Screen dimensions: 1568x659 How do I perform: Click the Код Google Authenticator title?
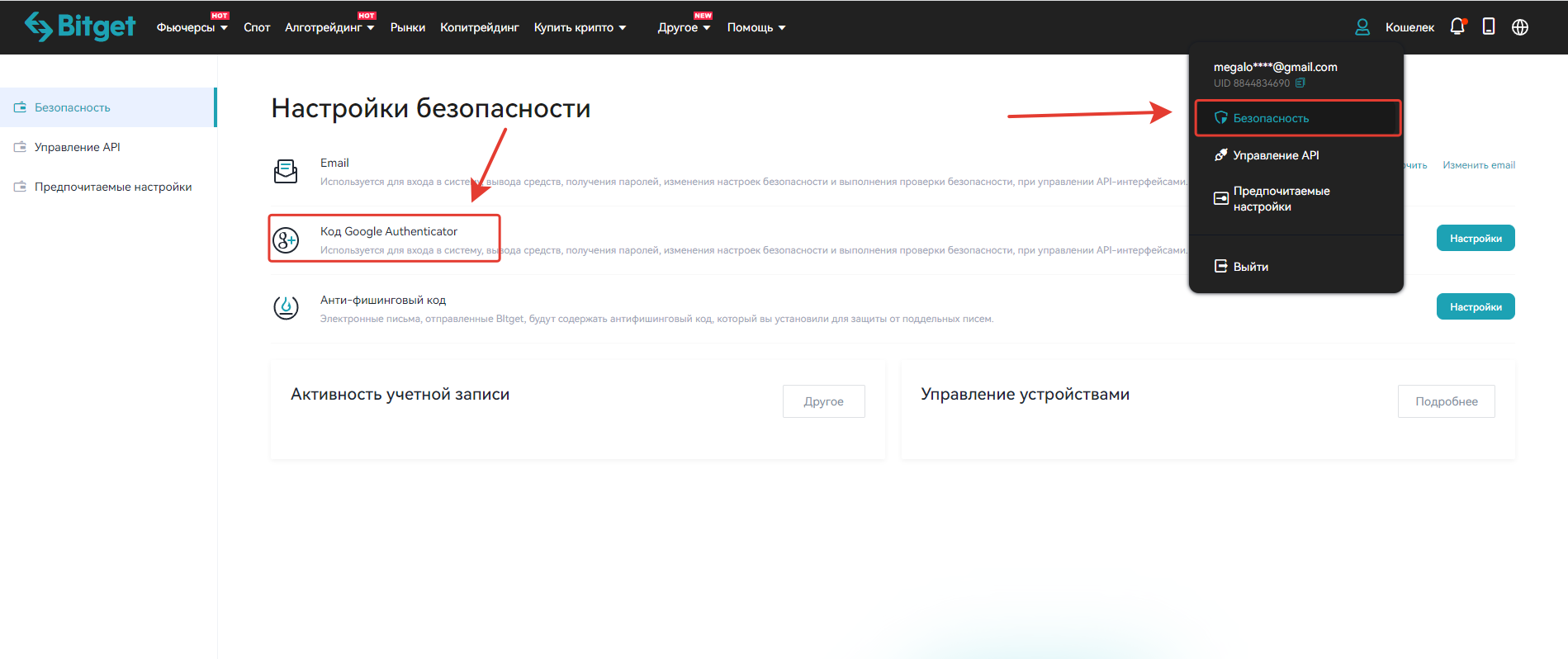[389, 231]
